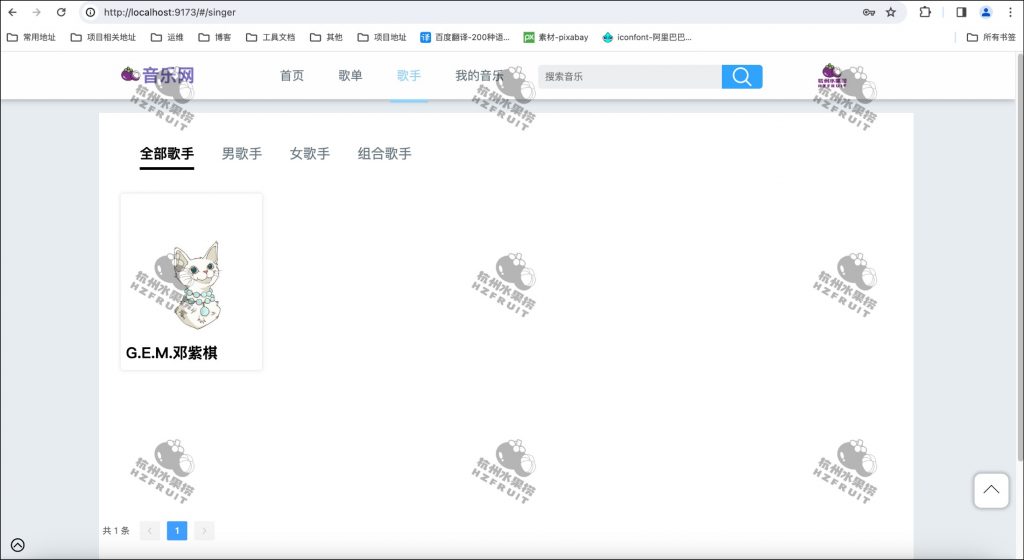1024x560 pixels.
Task: Select the 全部歌手 tab
Action: pos(167,153)
